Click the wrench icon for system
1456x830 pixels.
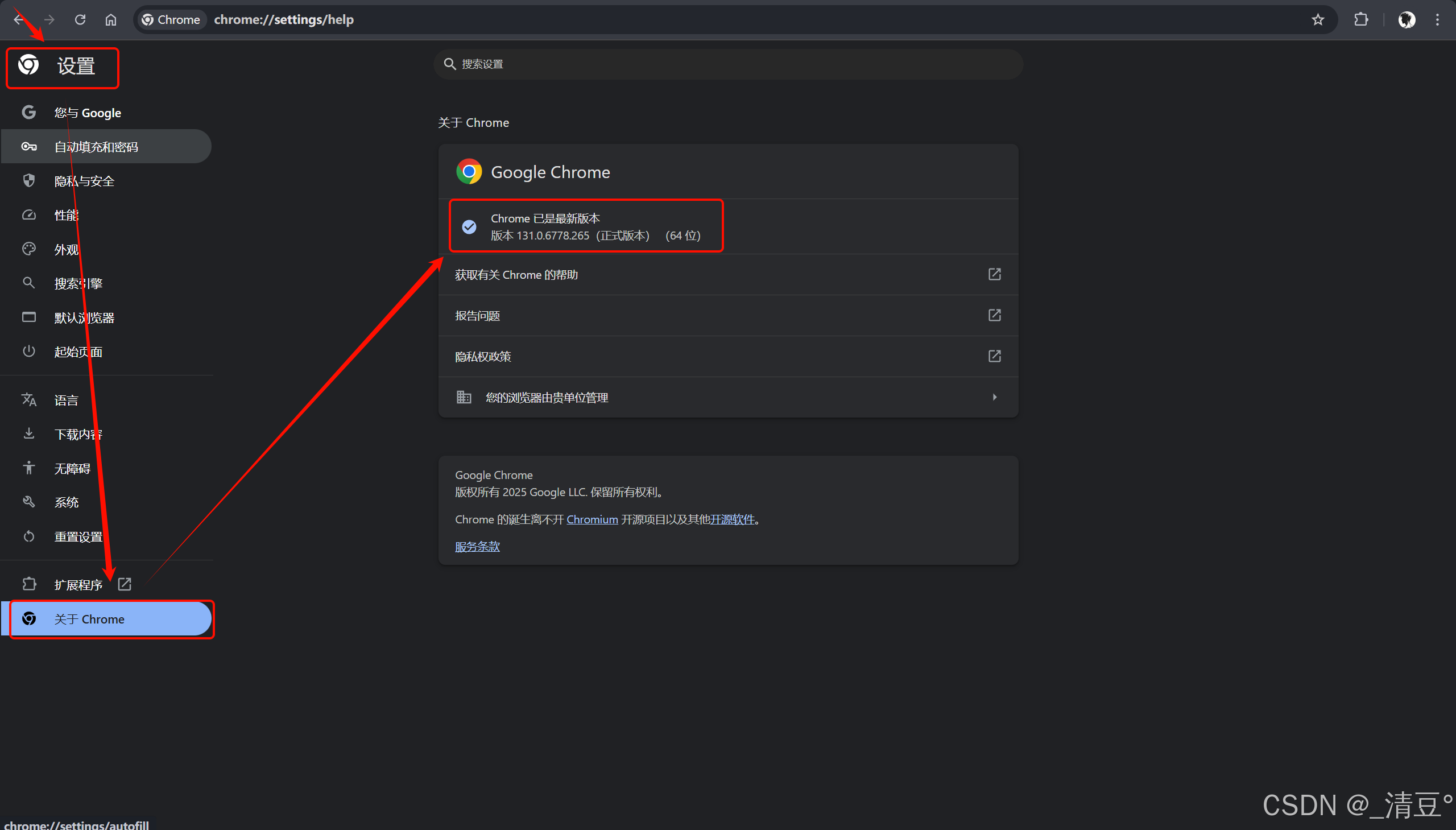29,502
